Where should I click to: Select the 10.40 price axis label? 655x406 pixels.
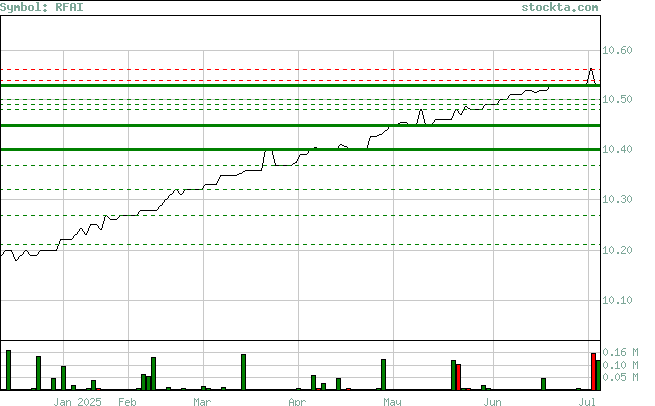(617, 149)
